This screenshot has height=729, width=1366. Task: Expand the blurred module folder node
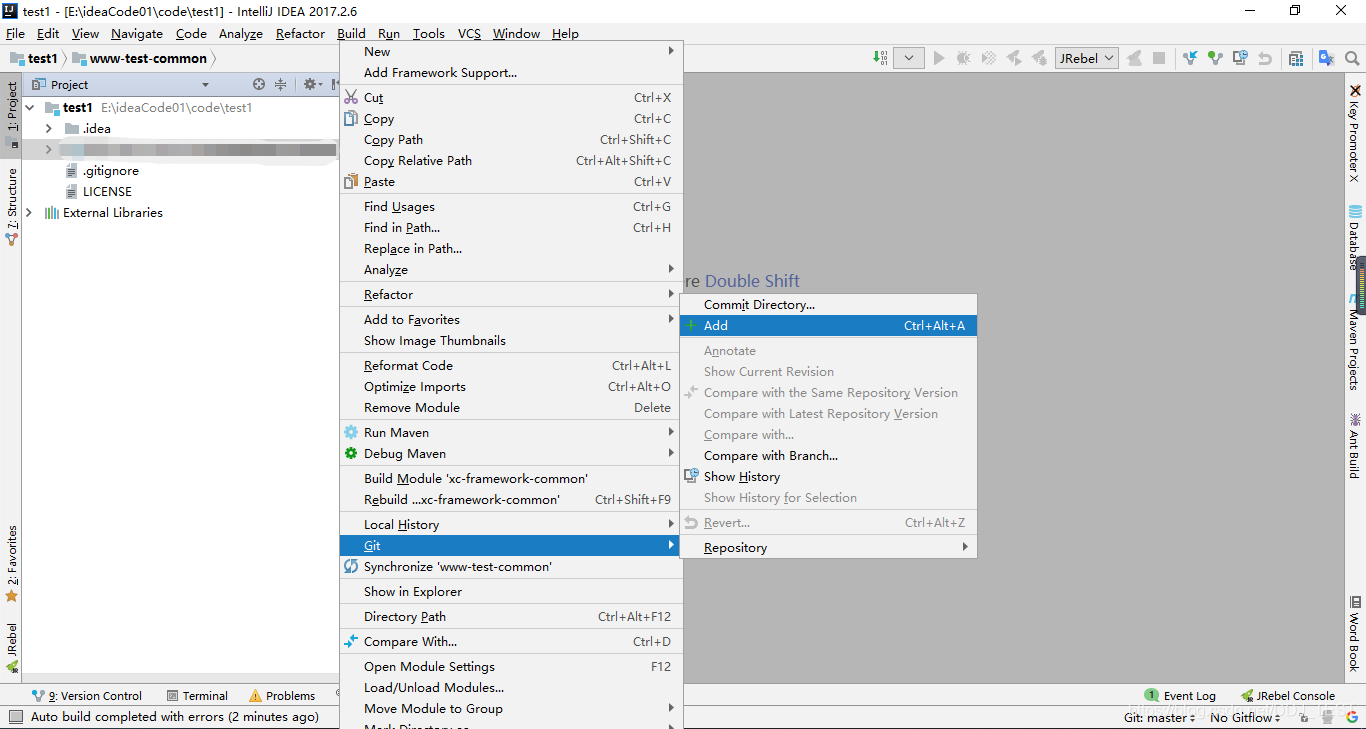pyautogui.click(x=48, y=149)
